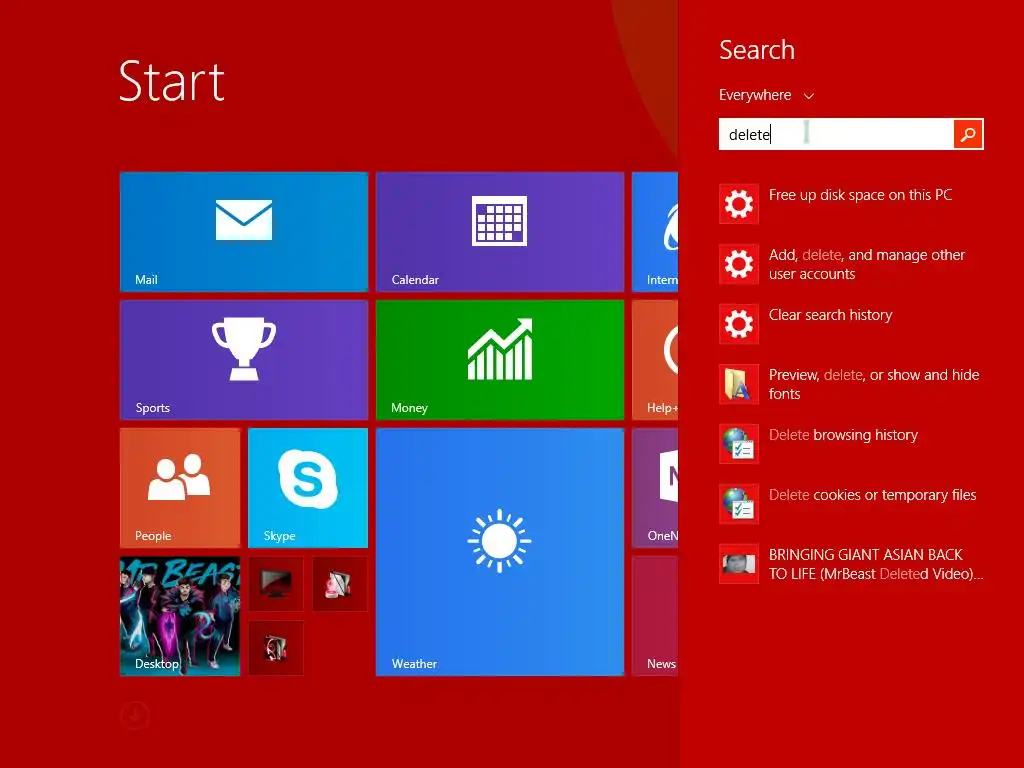Expand the Everywhere search scope dropdown

(767, 95)
